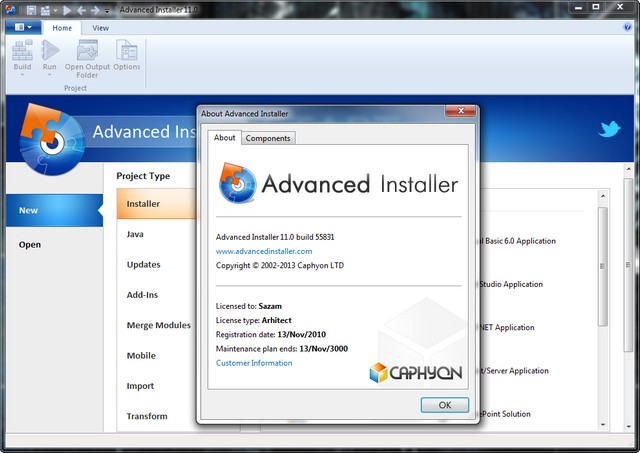Click the Forward arrow in quick access toolbar
The height and width of the screenshot is (453, 640).
(x=95, y=10)
